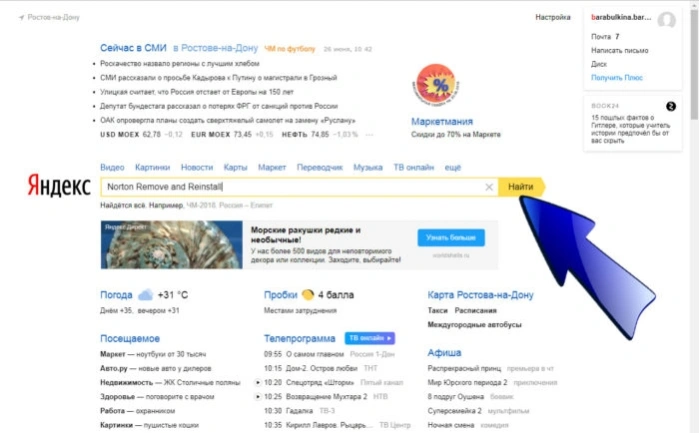Viewport: 699px width, 433px height.
Task: Open Пробки traffic heading
Action: click(x=280, y=295)
